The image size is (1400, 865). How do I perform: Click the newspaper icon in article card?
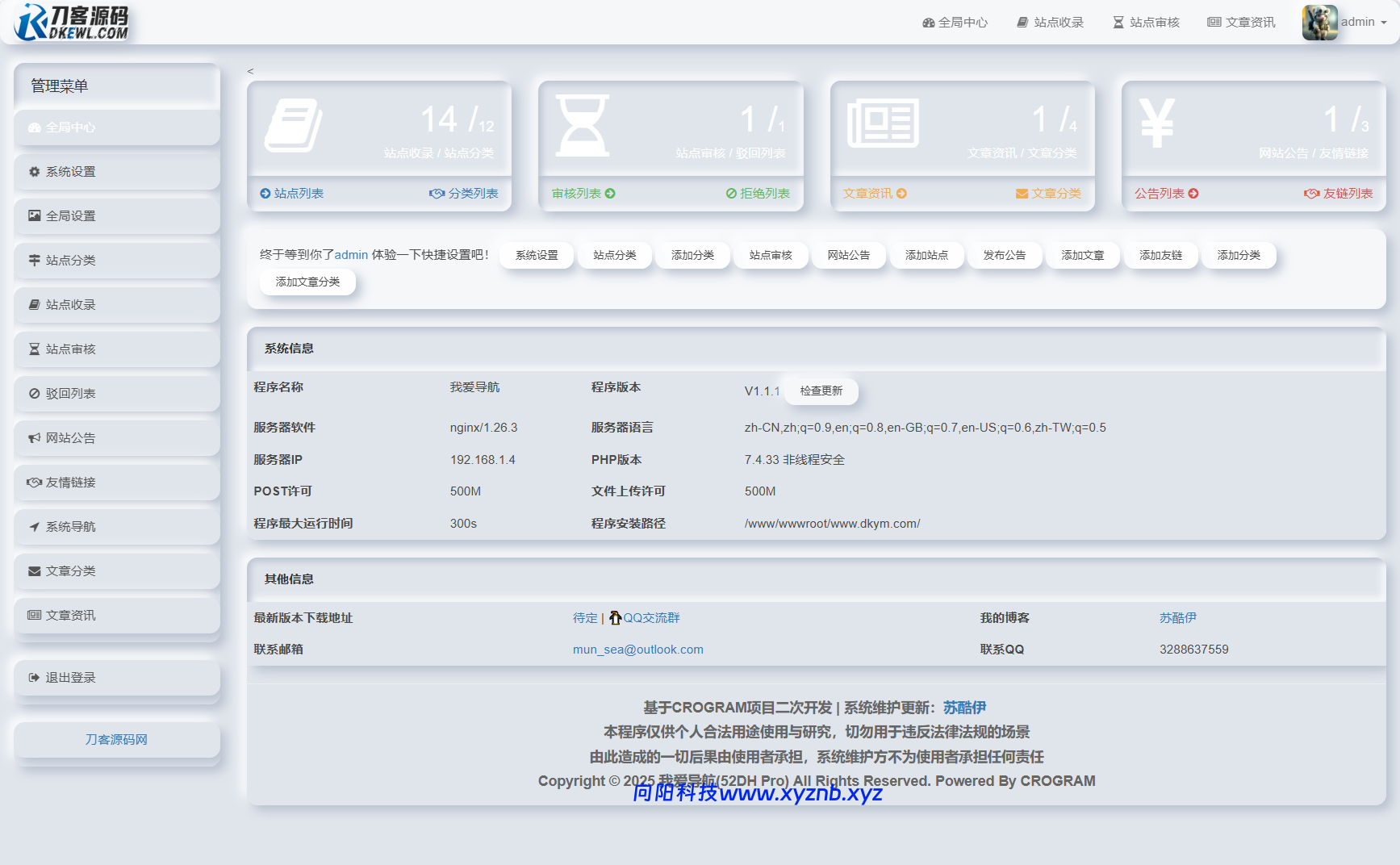pyautogui.click(x=882, y=123)
